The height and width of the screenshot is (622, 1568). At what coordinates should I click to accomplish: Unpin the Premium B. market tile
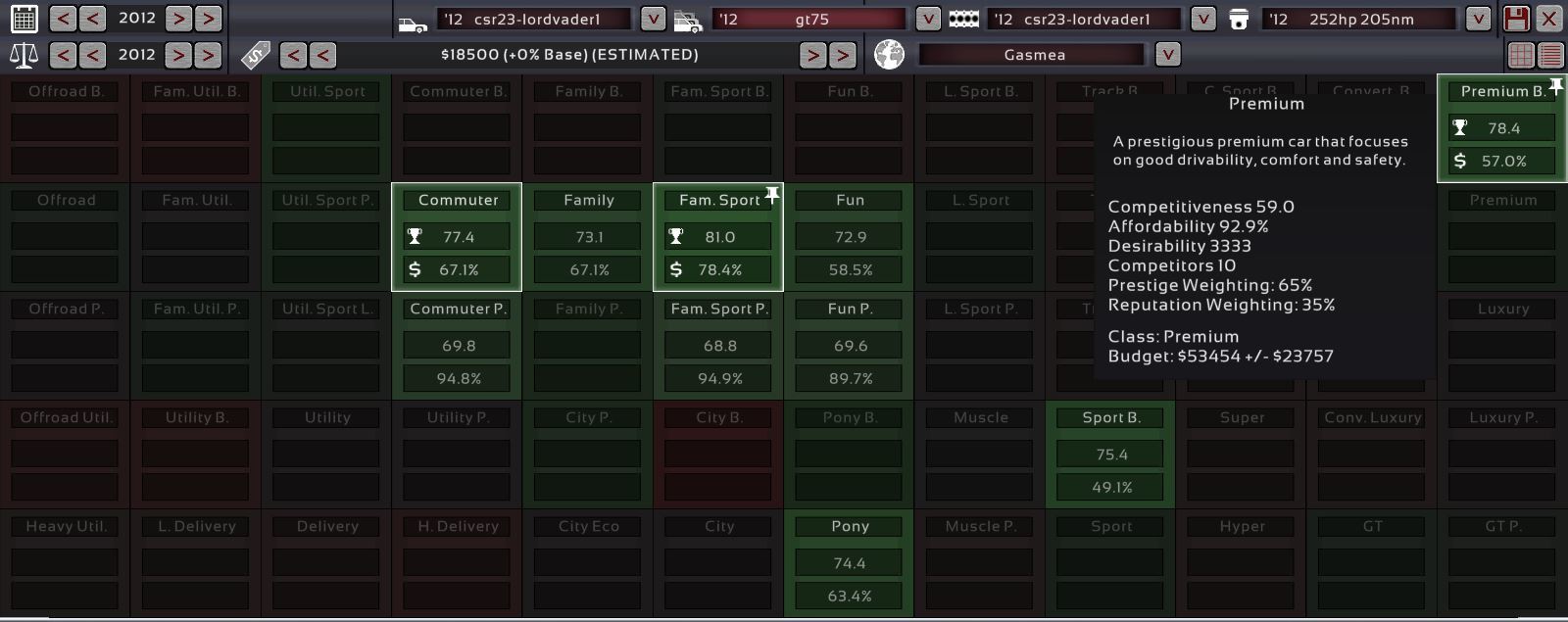1555,86
